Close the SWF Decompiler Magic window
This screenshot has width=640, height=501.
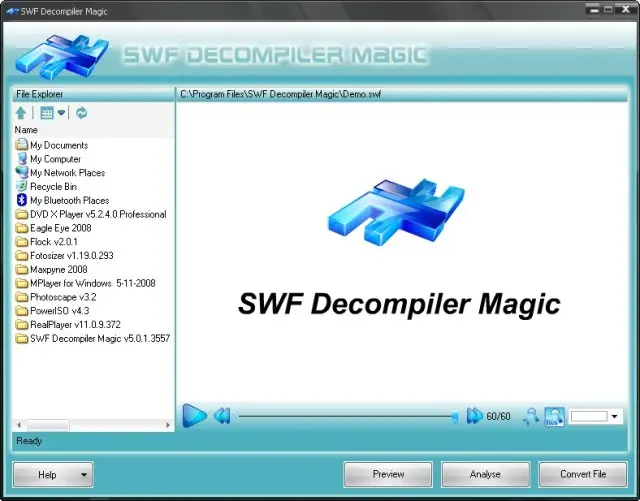(626, 9)
